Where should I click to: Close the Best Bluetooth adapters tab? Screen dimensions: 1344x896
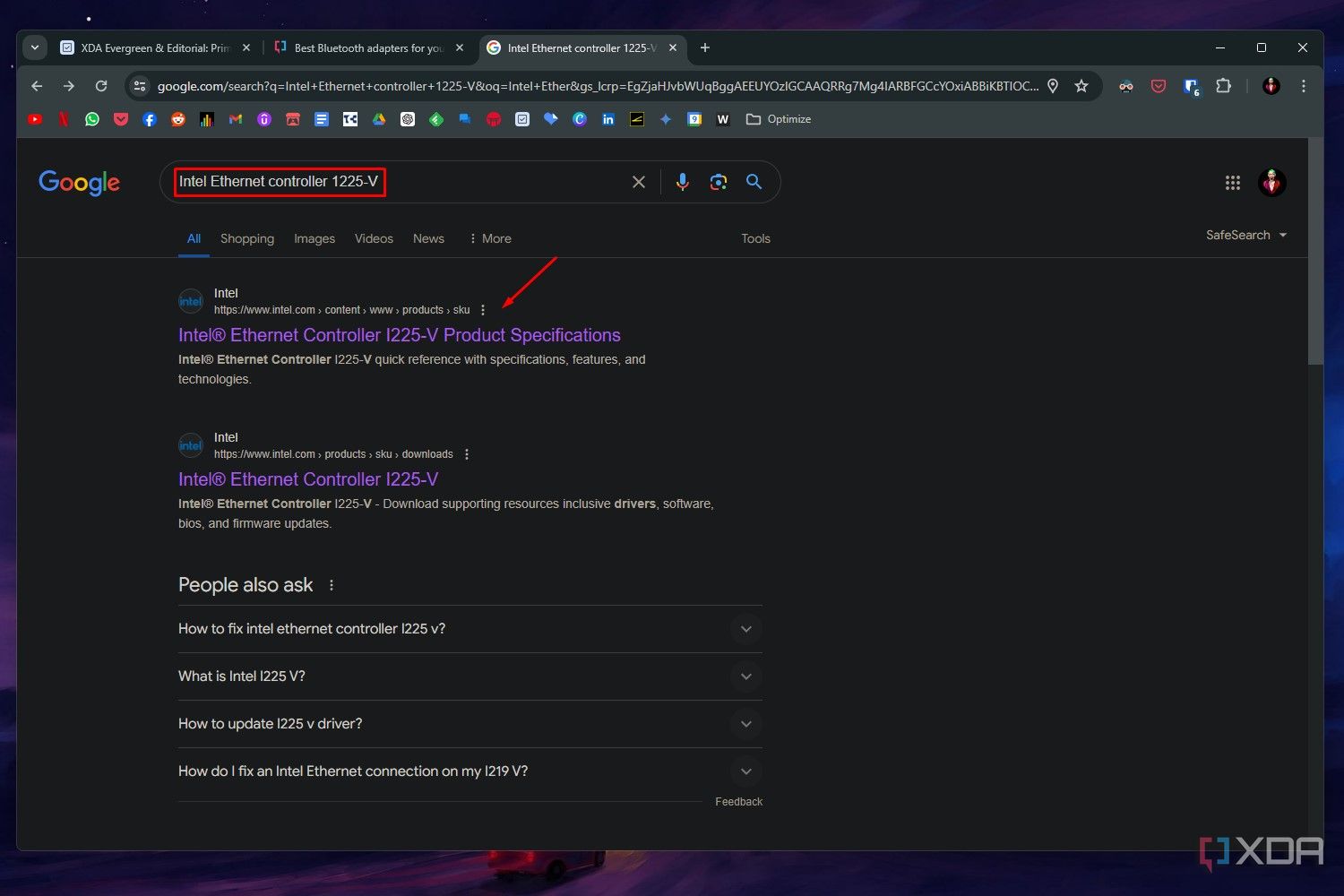point(460,47)
